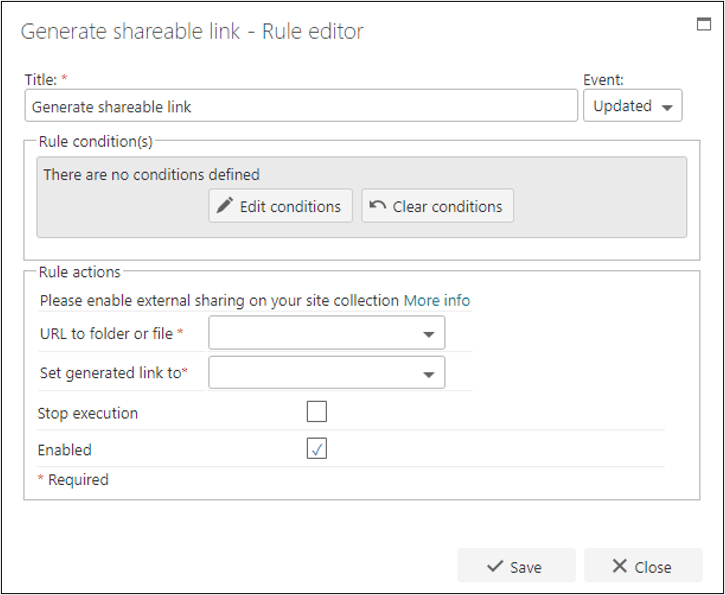Image resolution: width=725 pixels, height=595 pixels.
Task: Uncheck the Enabled checkbox
Action: pyautogui.click(x=317, y=448)
